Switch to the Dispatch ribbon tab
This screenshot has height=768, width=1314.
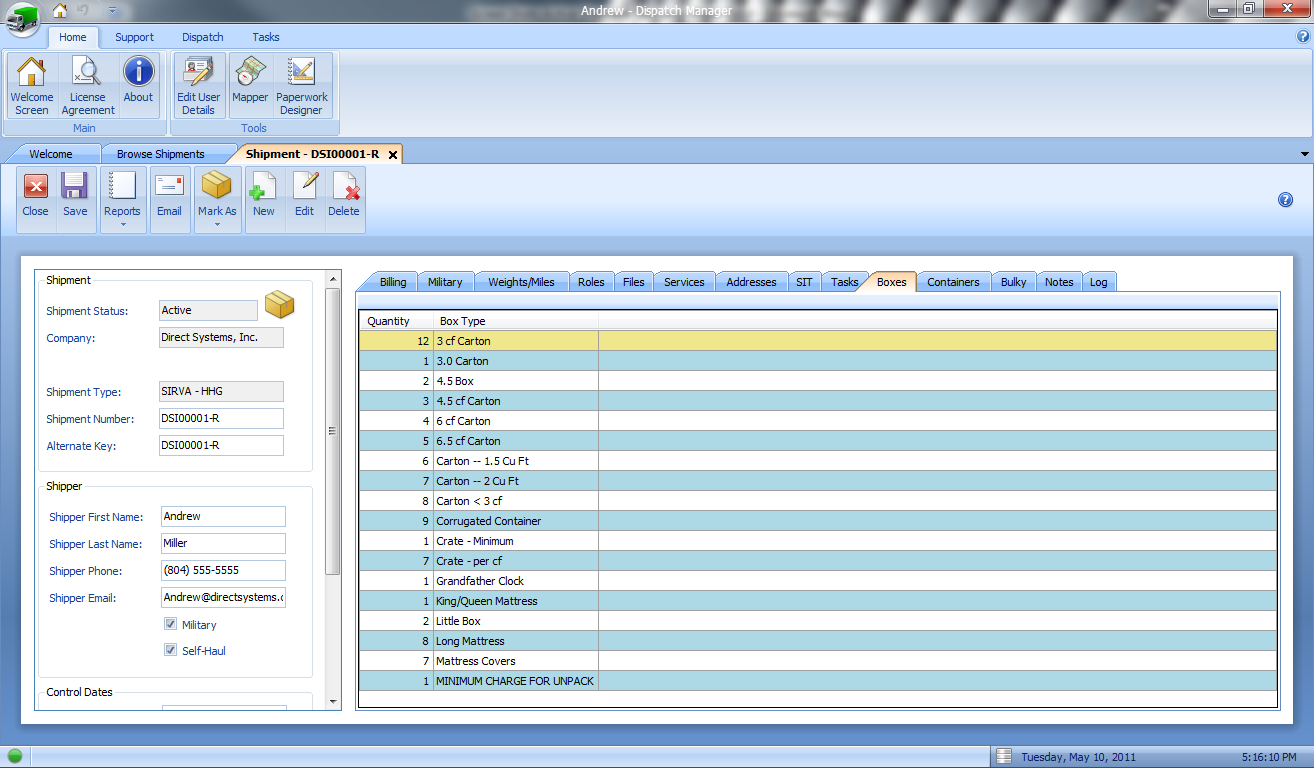tap(202, 37)
